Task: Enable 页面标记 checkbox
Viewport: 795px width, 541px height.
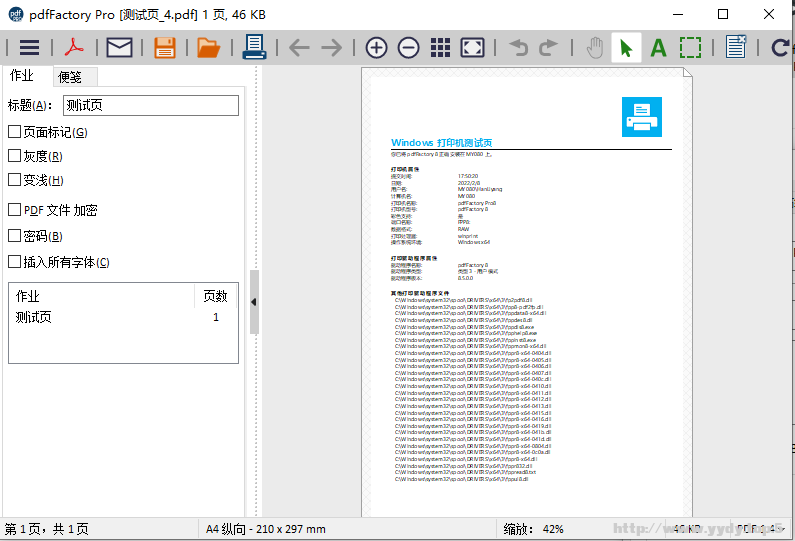Action: [x=15, y=132]
